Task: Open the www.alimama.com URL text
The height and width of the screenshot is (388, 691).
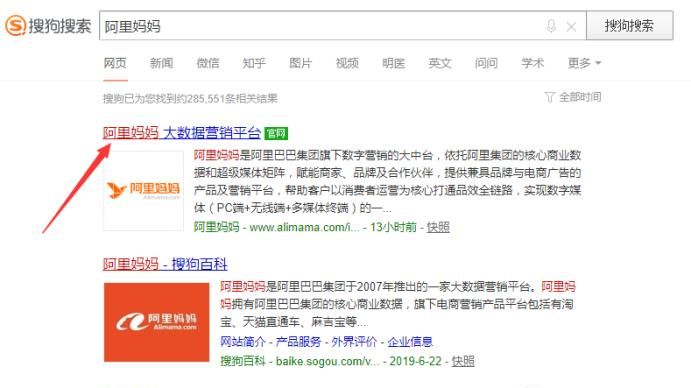Action: (x=304, y=227)
